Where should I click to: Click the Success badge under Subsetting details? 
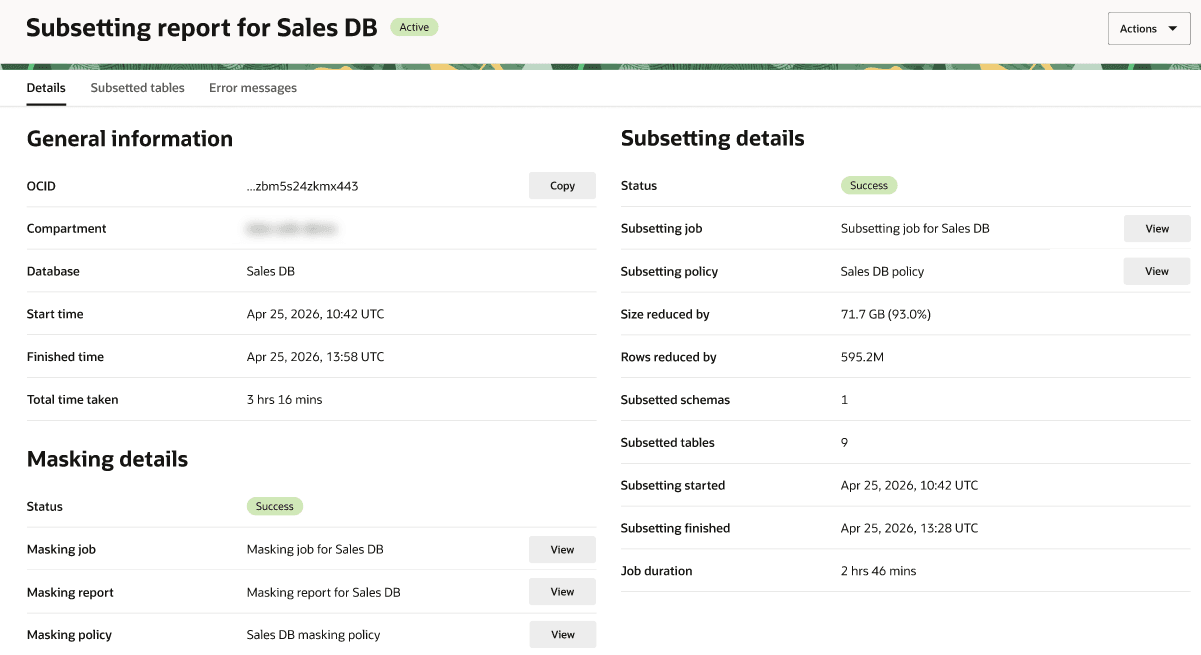pos(869,186)
